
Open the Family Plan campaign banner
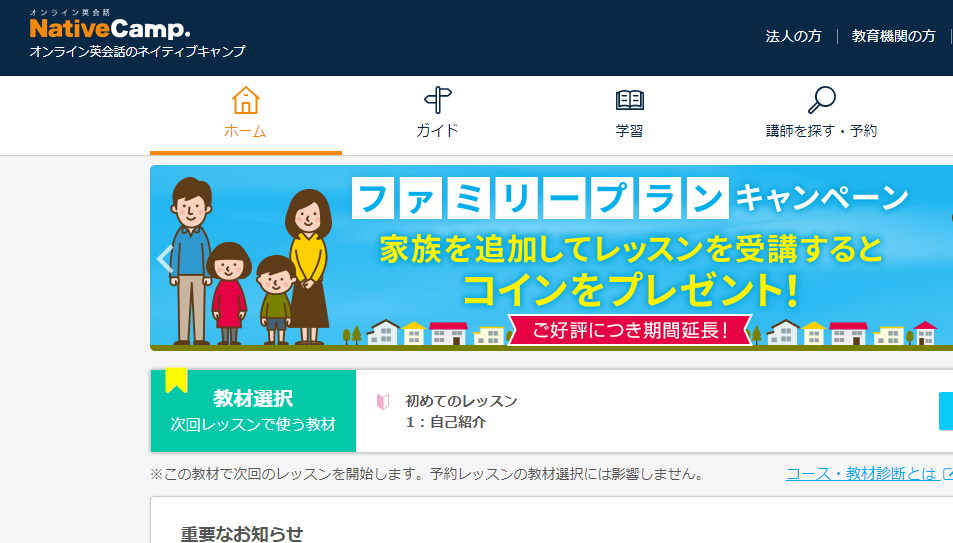click(x=551, y=258)
